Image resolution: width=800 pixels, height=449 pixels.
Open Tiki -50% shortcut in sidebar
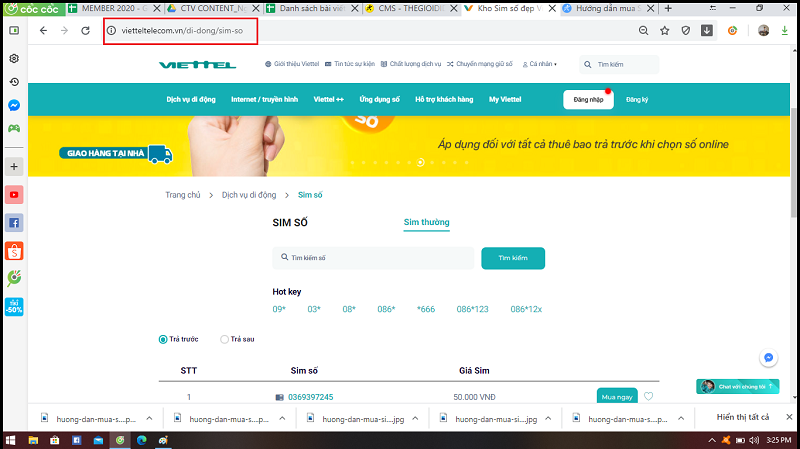[14, 307]
